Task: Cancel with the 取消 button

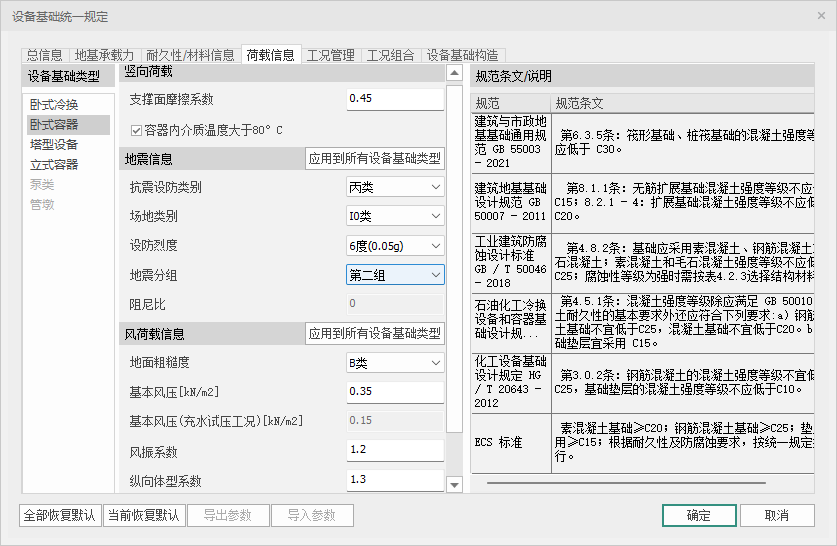Action: [x=777, y=515]
